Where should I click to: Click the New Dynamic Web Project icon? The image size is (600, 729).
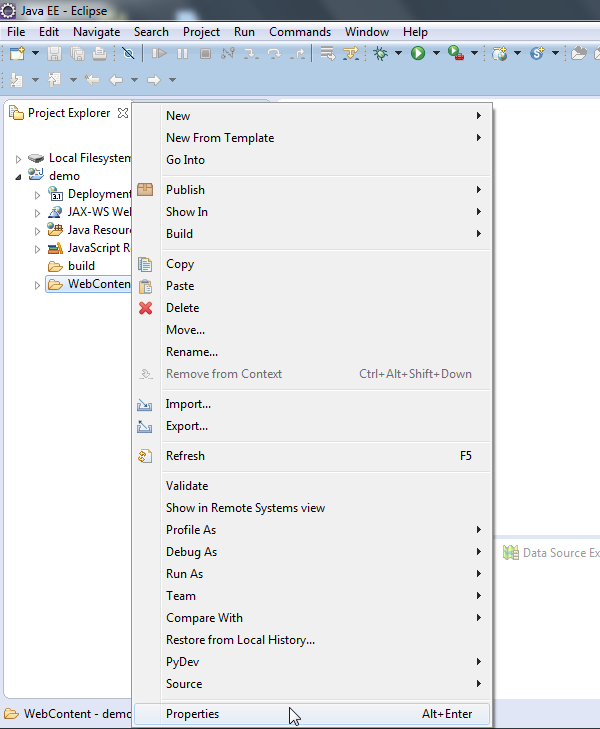tap(500, 53)
